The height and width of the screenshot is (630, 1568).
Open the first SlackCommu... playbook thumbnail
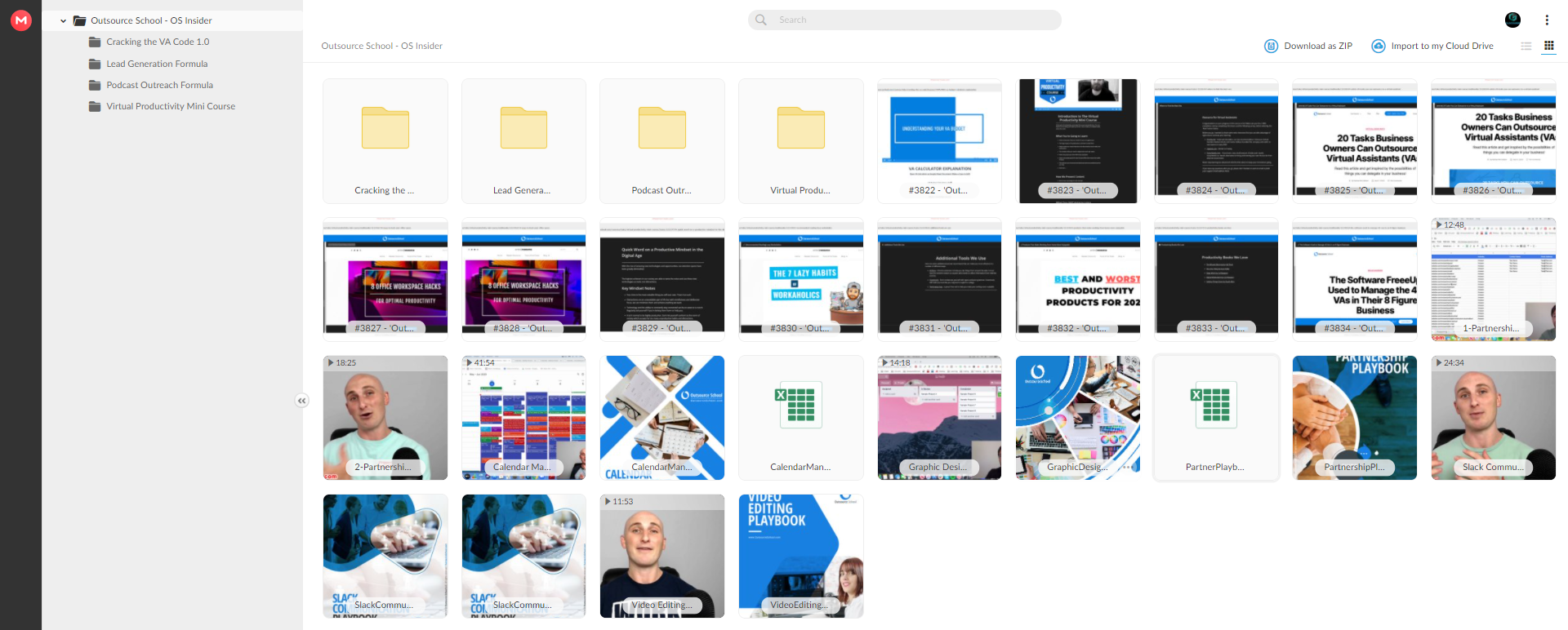click(x=385, y=556)
